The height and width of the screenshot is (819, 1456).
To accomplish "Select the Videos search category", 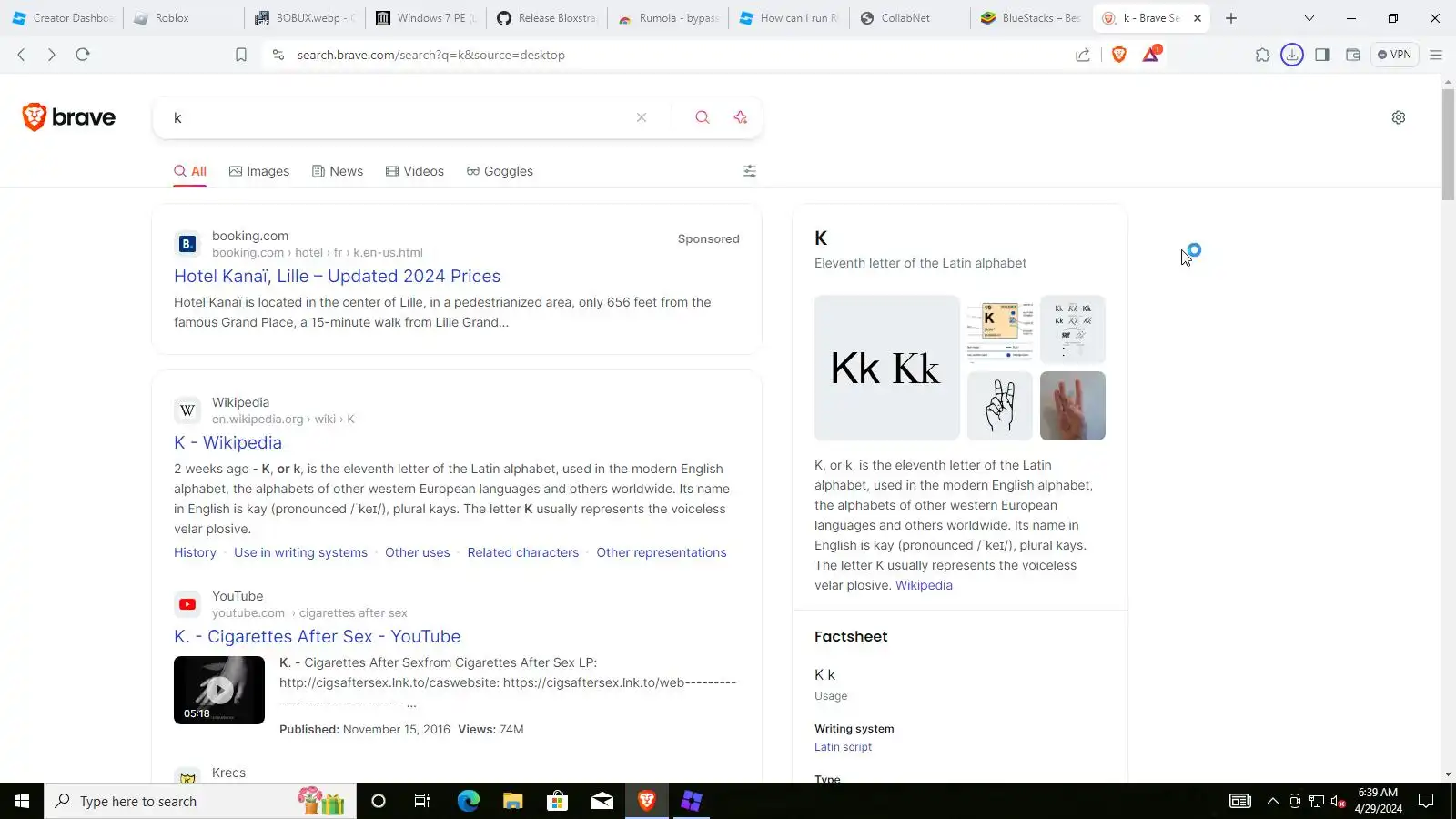I will (415, 171).
